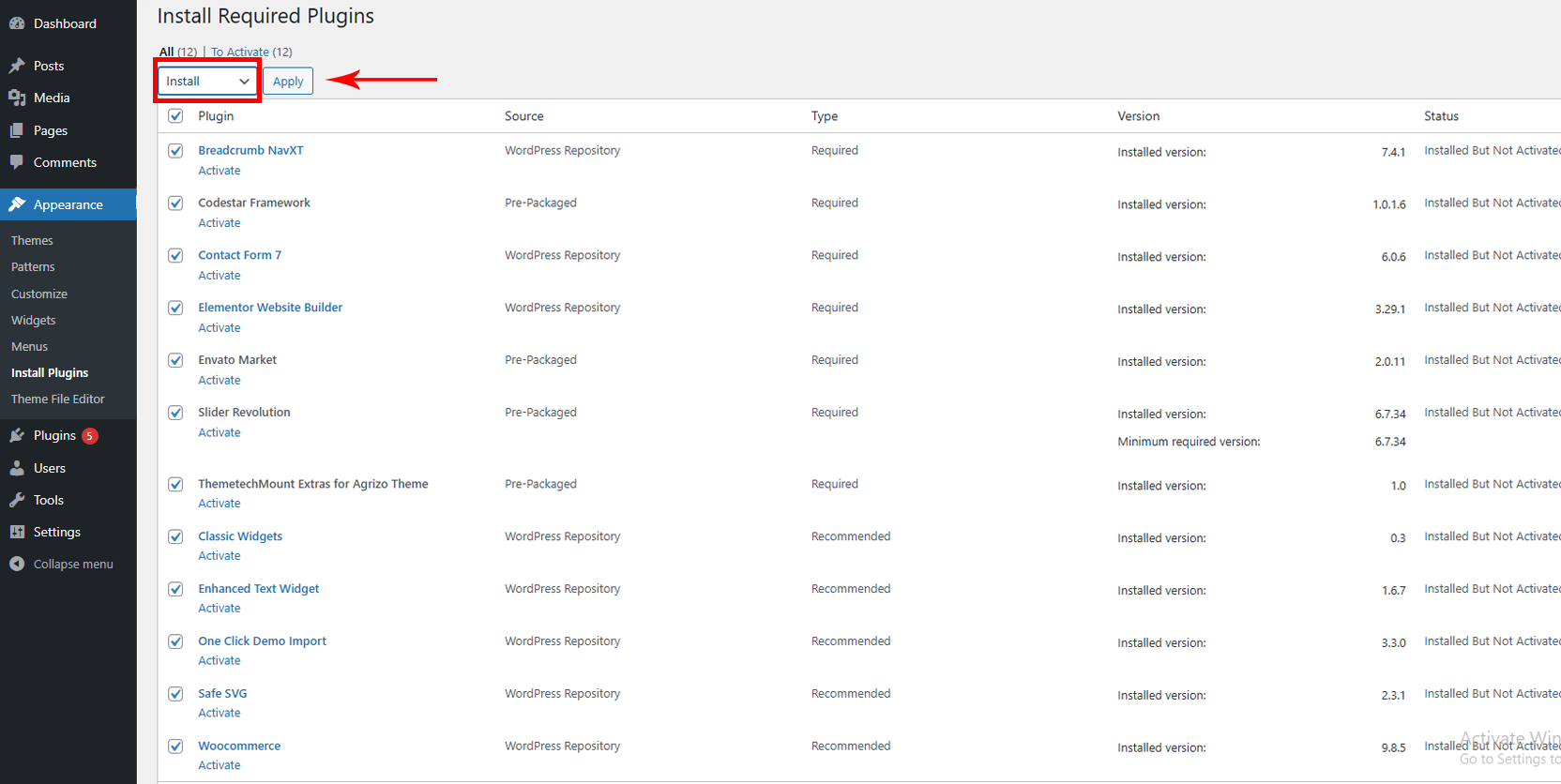Go to the Dashboard menu
This screenshot has width=1561, height=784.
[65, 23]
